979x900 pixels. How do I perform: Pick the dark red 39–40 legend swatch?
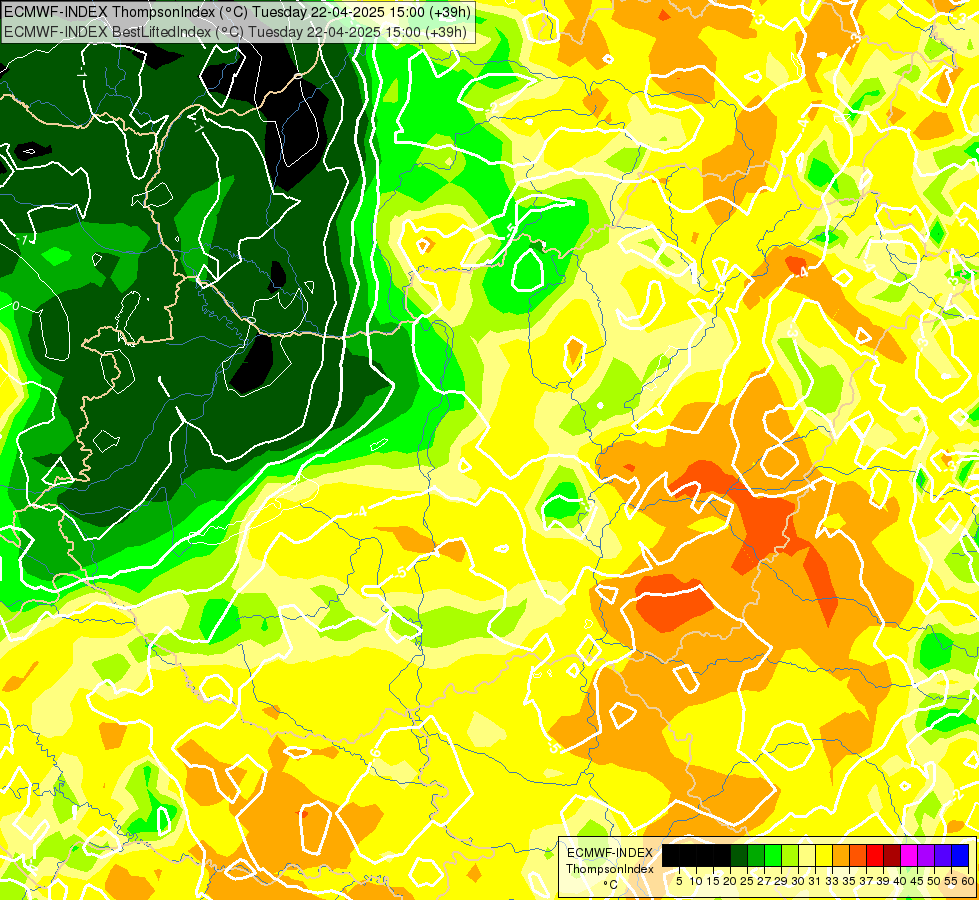pyautogui.click(x=892, y=855)
